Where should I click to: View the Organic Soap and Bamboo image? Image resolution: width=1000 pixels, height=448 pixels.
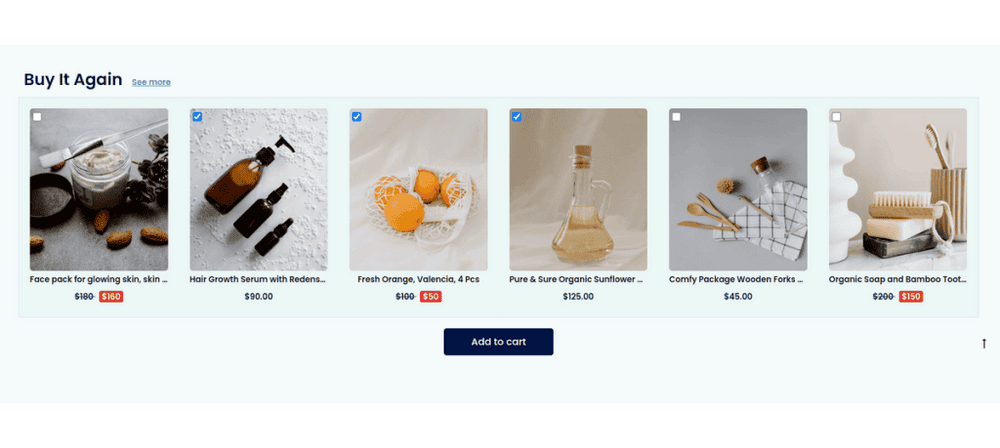point(897,190)
